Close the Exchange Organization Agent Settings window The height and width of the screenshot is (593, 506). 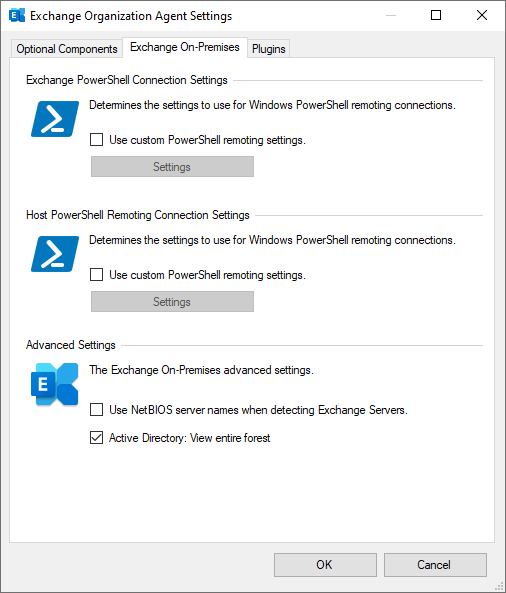(x=482, y=15)
